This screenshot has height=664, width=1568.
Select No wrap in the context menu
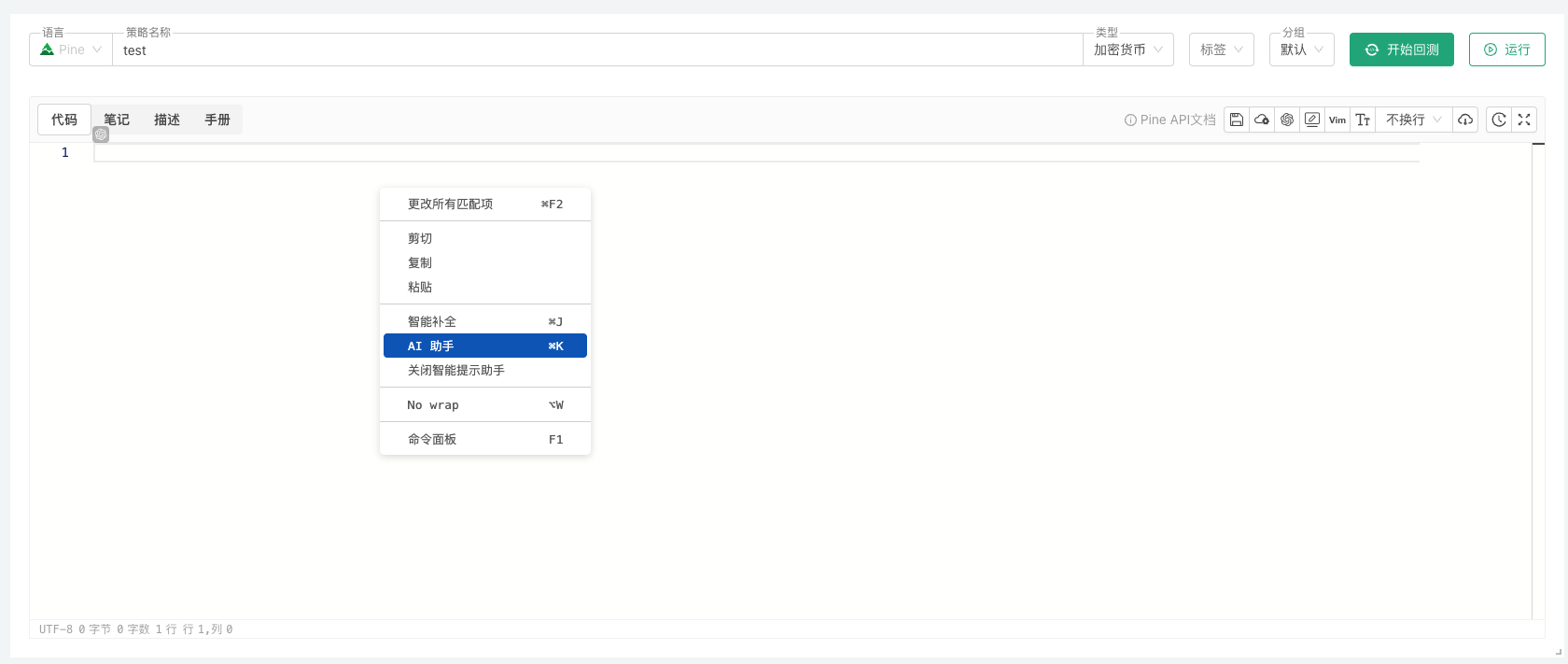point(485,404)
